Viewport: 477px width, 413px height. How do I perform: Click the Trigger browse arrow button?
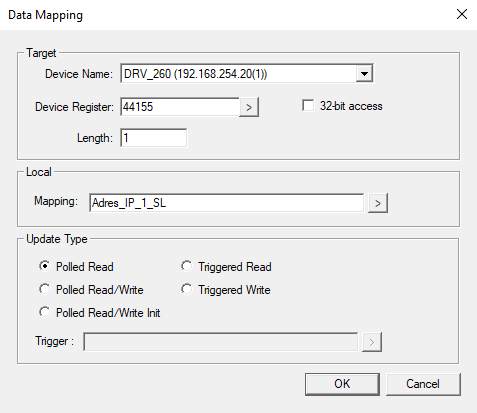click(372, 342)
